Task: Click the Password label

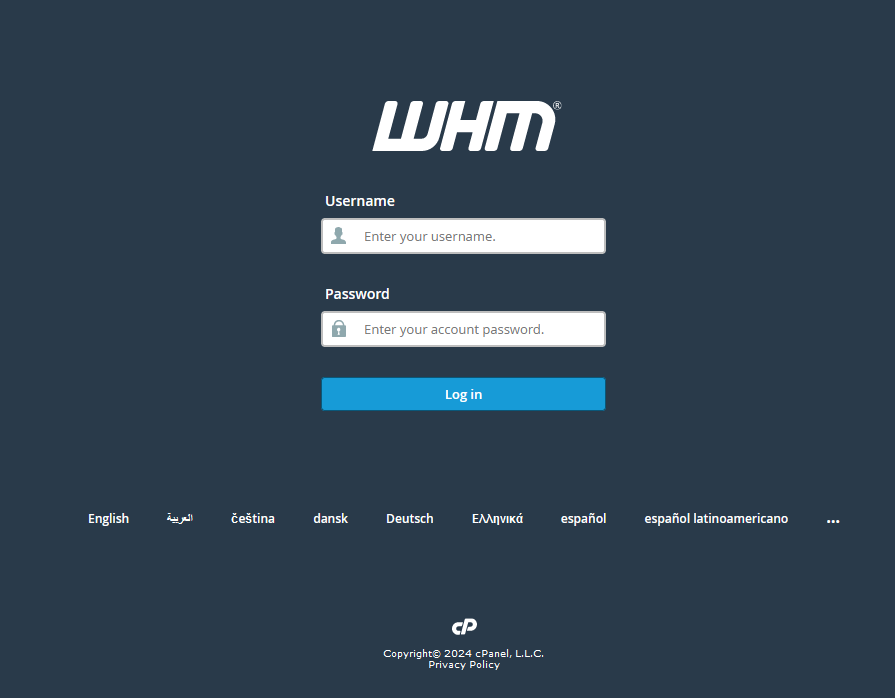Action: [357, 294]
